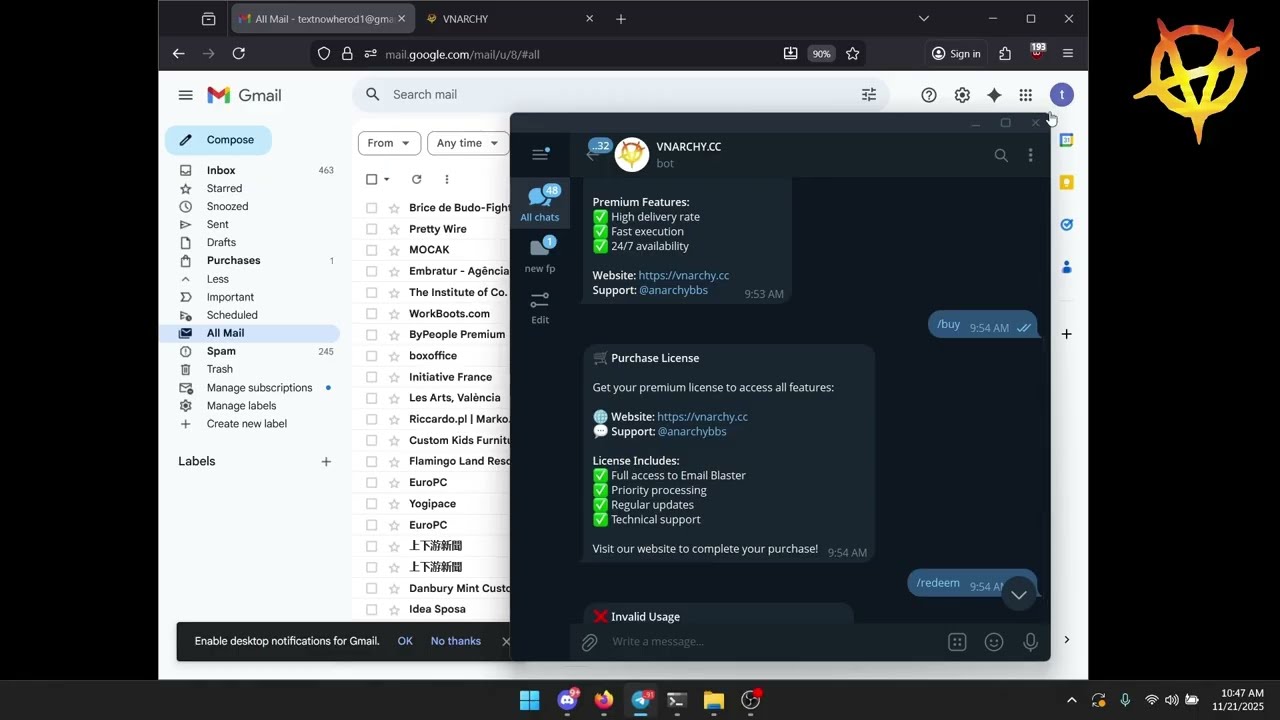Bookmark this page with the star icon
This screenshot has width=1280, height=720.
pyautogui.click(x=853, y=54)
